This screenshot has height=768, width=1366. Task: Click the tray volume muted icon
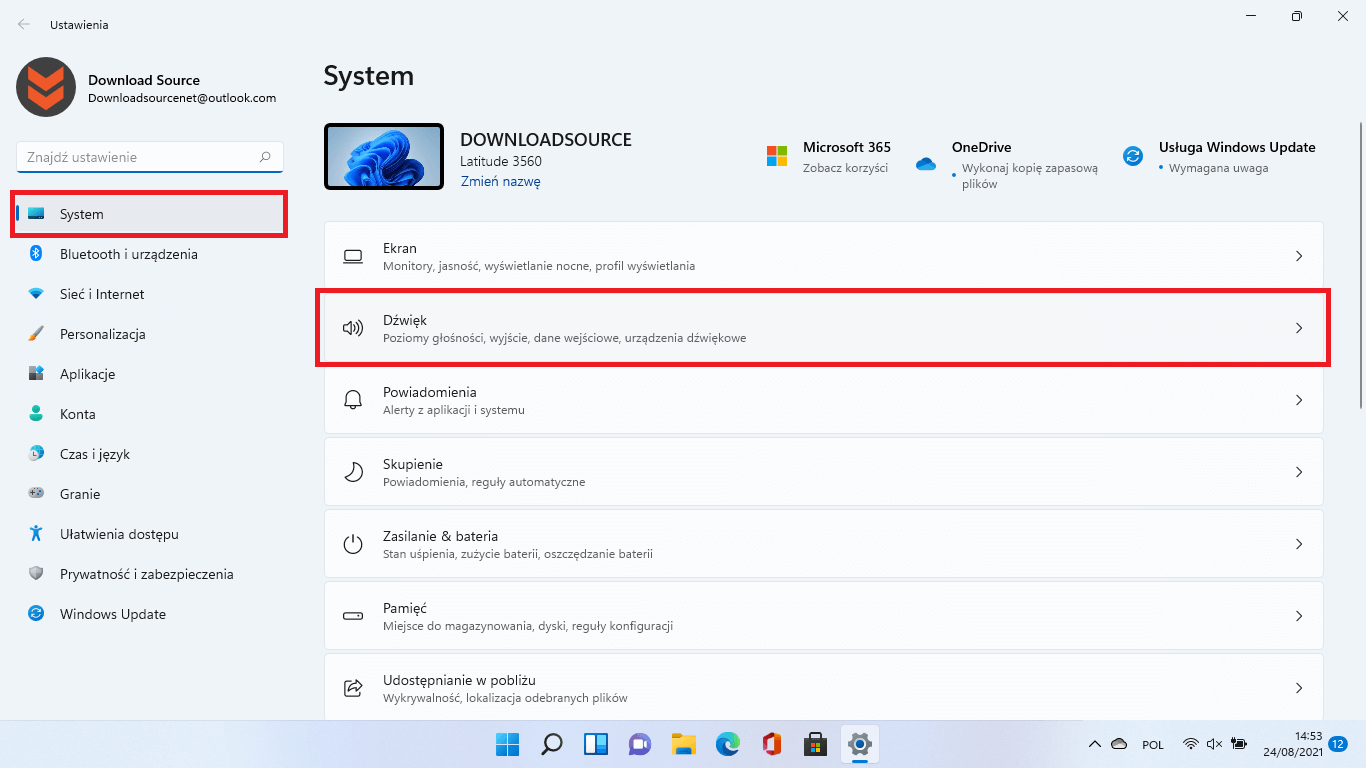pyautogui.click(x=1215, y=744)
